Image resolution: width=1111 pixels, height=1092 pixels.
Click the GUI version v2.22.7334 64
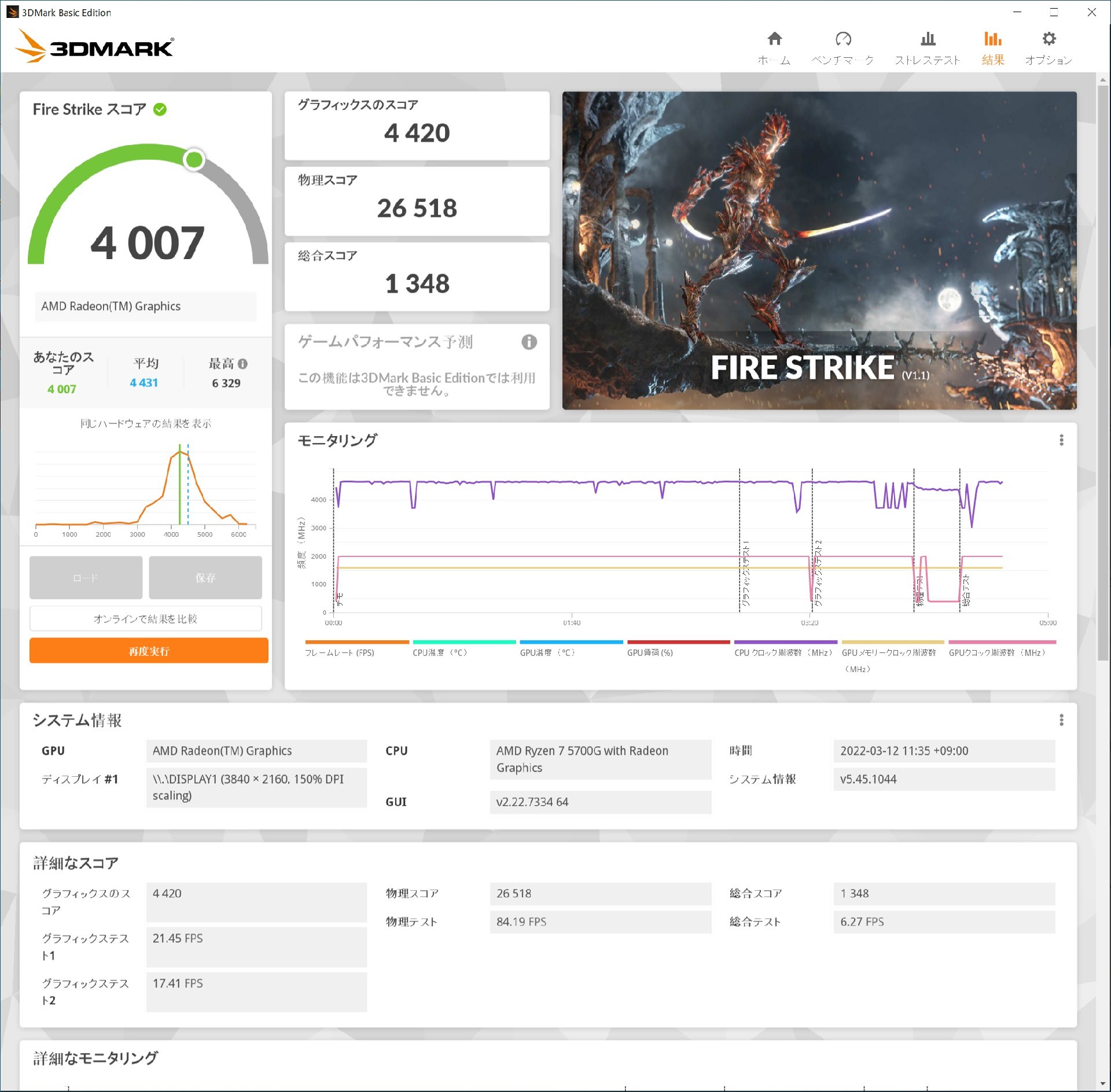(600, 802)
